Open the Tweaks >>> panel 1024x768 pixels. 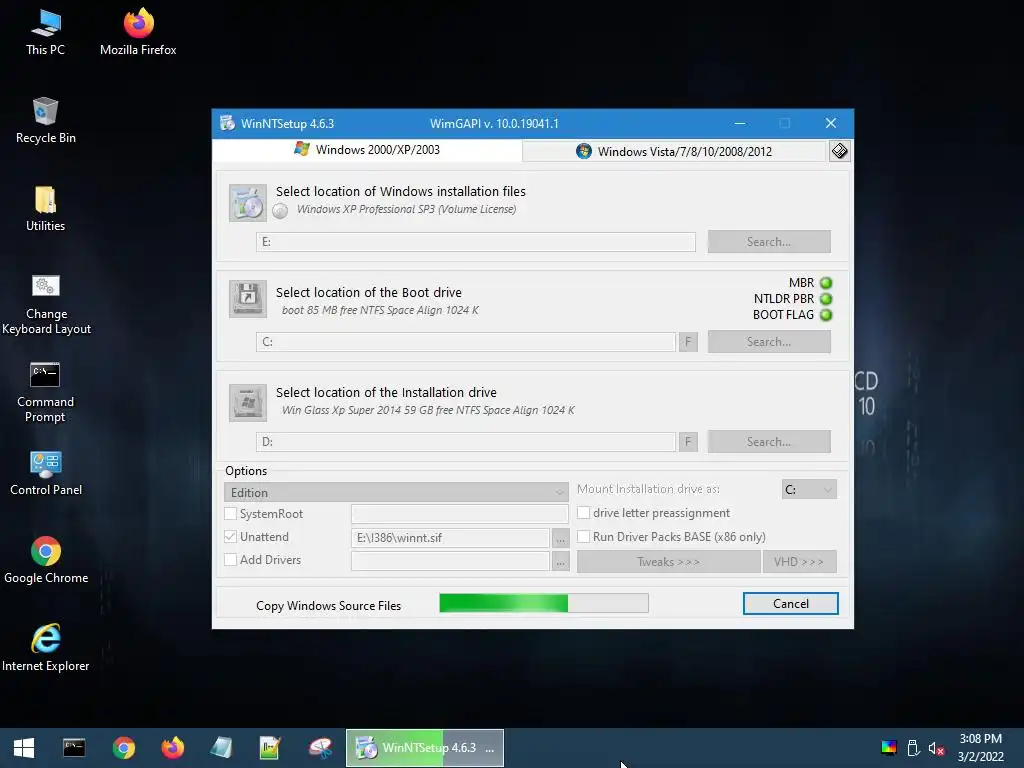[x=669, y=562]
